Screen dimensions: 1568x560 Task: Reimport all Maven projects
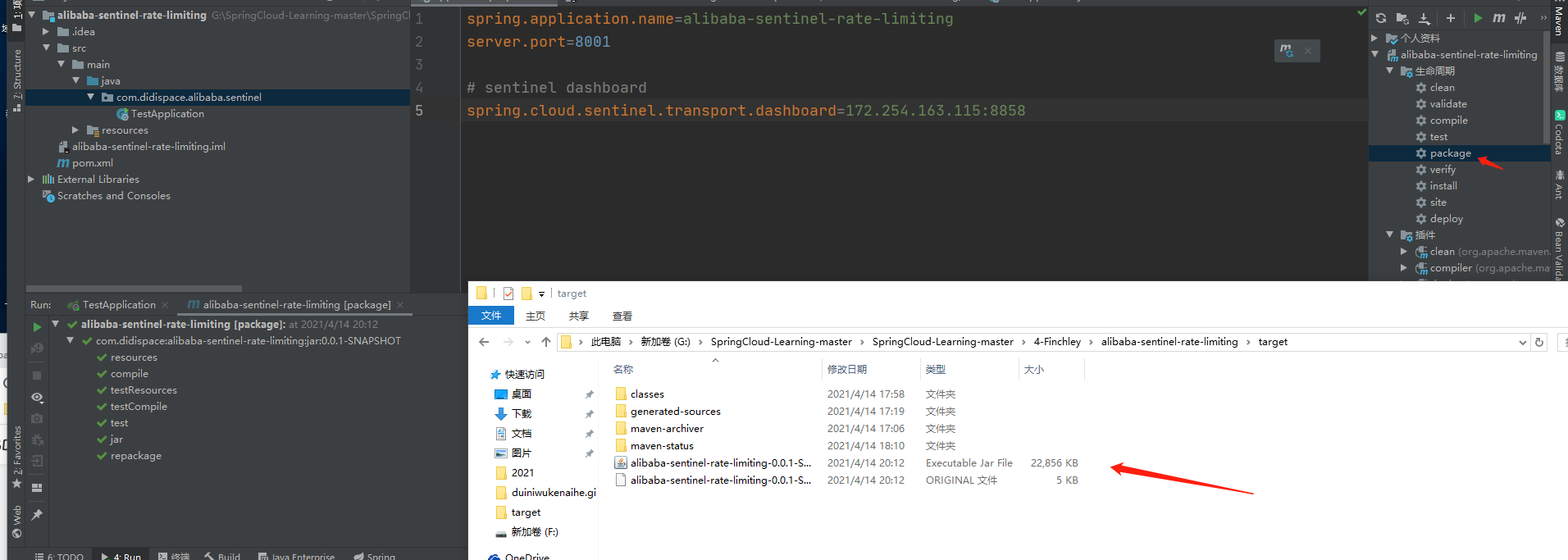pyautogui.click(x=1381, y=18)
